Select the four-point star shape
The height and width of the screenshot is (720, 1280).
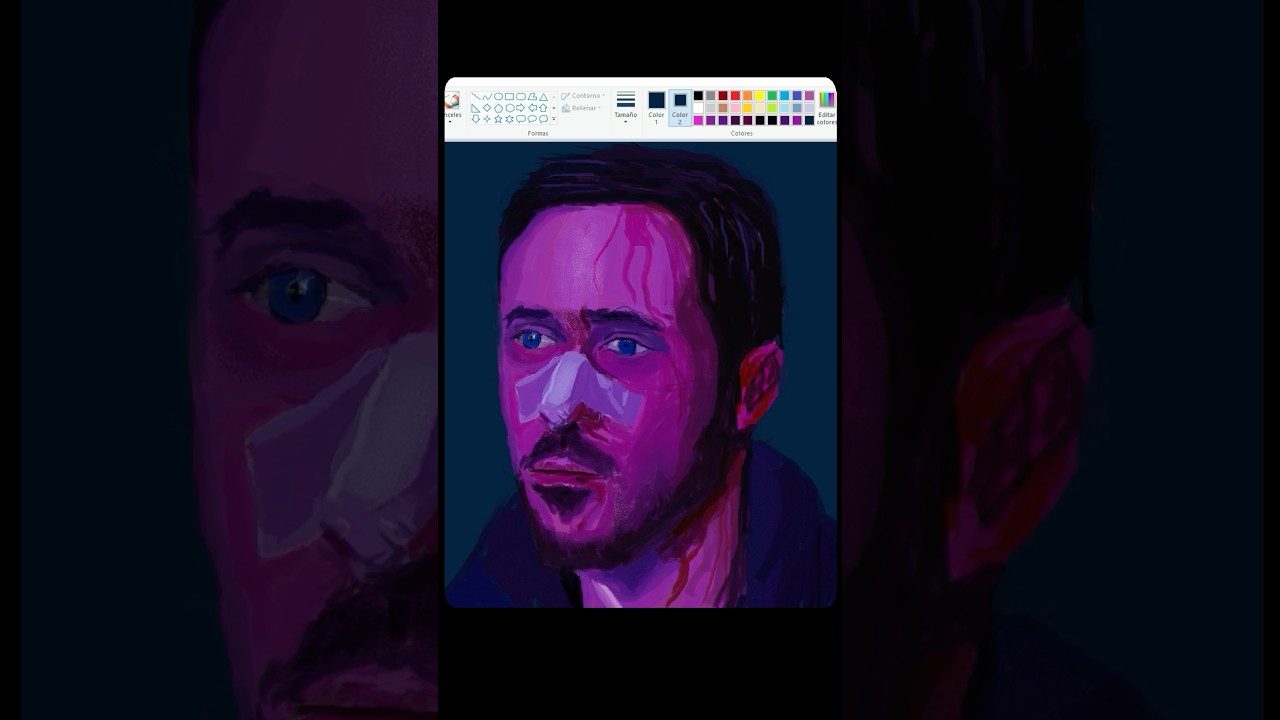(487, 119)
